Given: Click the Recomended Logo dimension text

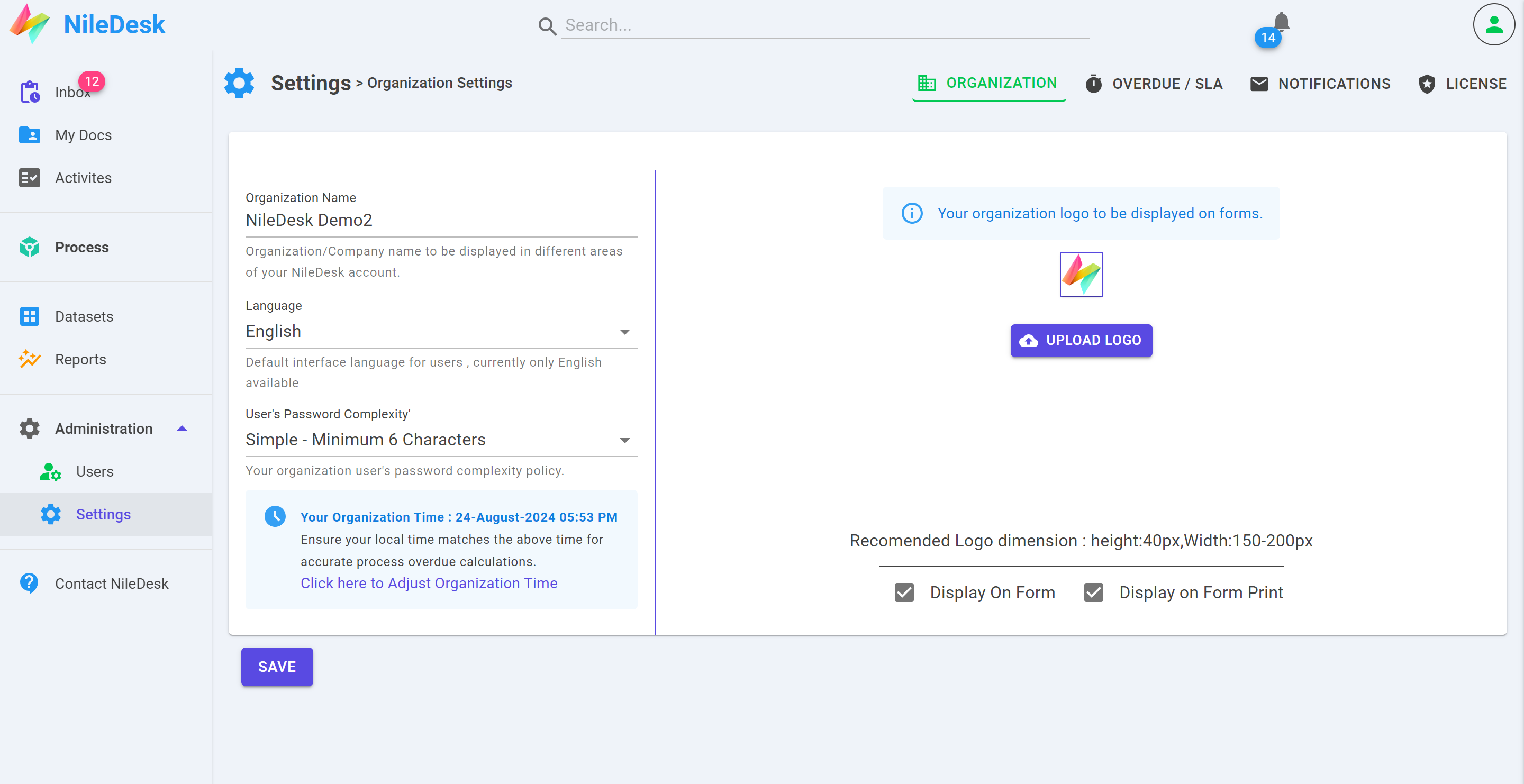Looking at the screenshot, I should pos(1081,541).
